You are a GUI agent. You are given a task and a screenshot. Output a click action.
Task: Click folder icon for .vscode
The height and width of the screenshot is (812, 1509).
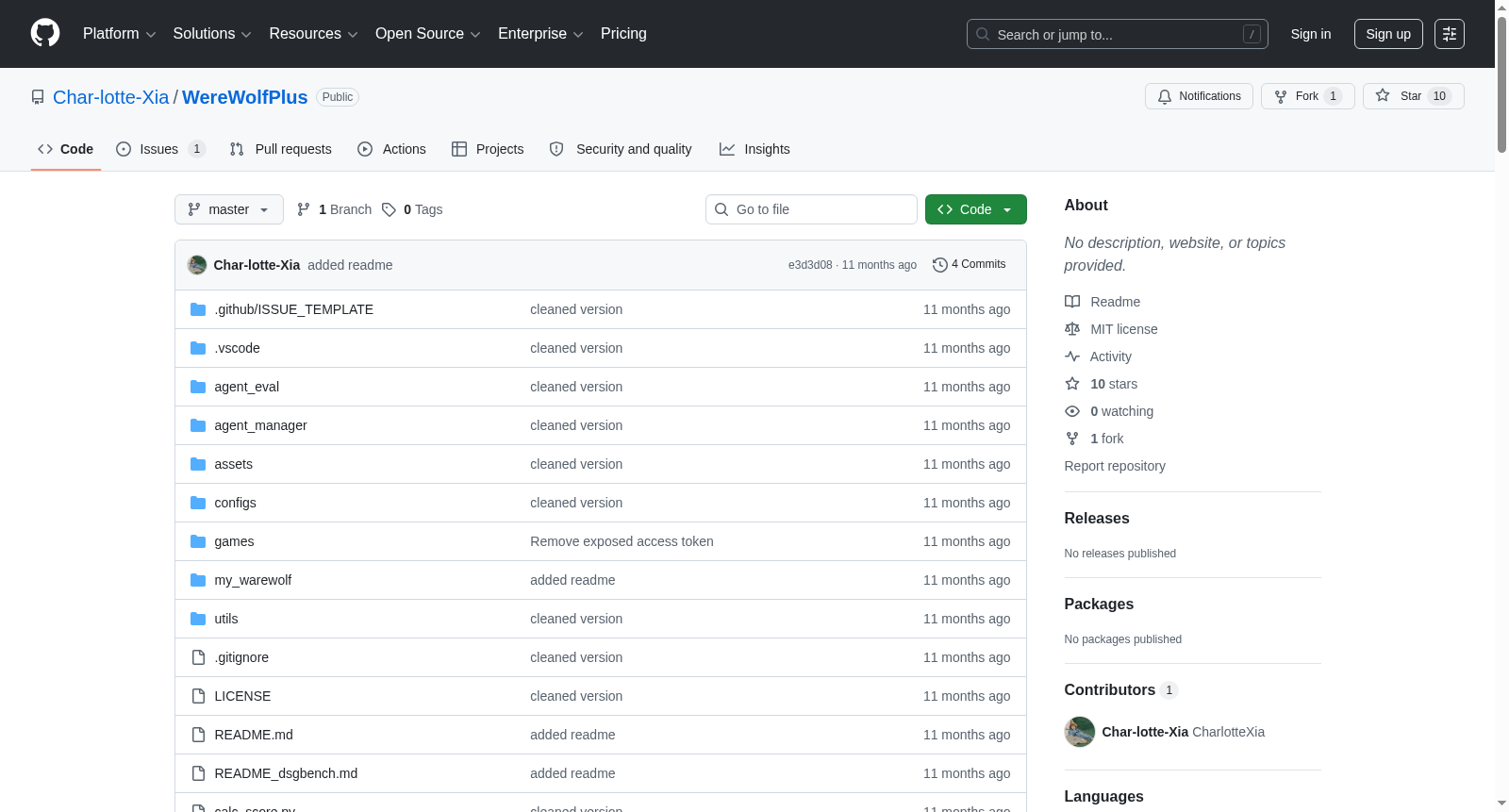coord(198,348)
